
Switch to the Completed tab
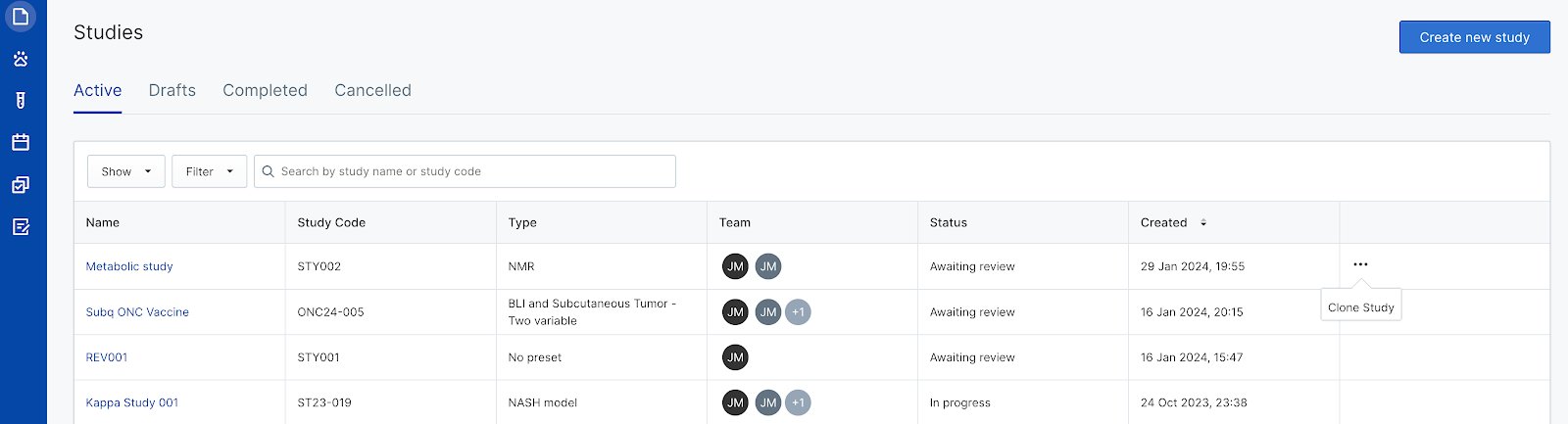click(265, 90)
